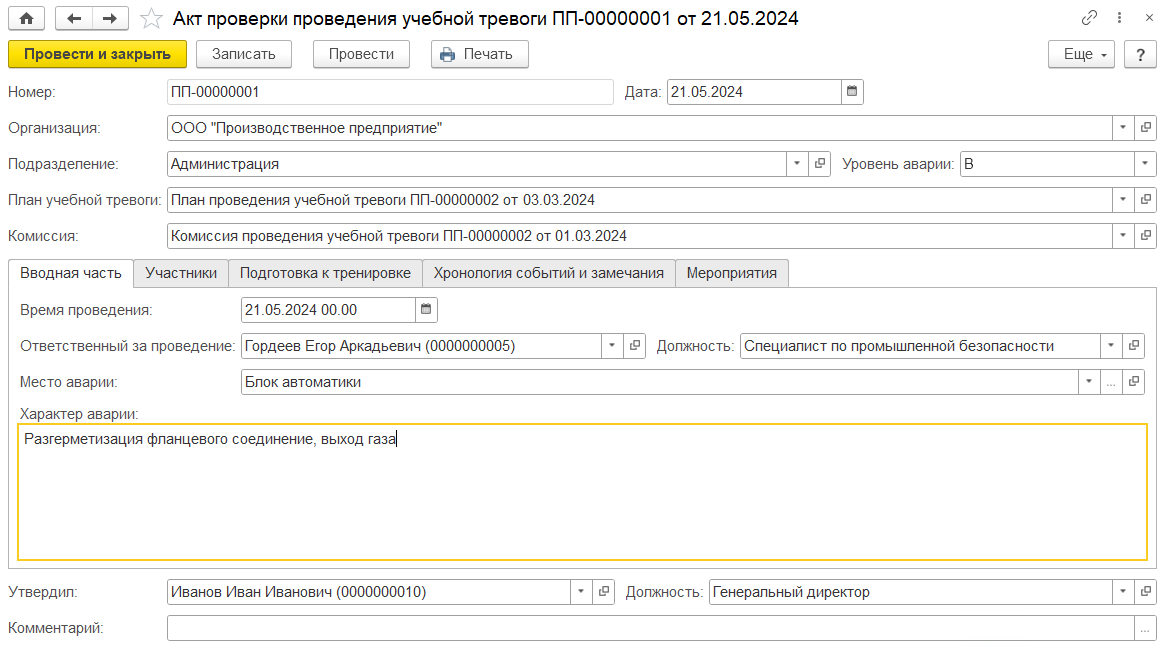
Task: Go back with the left arrow
Action: (x=74, y=19)
